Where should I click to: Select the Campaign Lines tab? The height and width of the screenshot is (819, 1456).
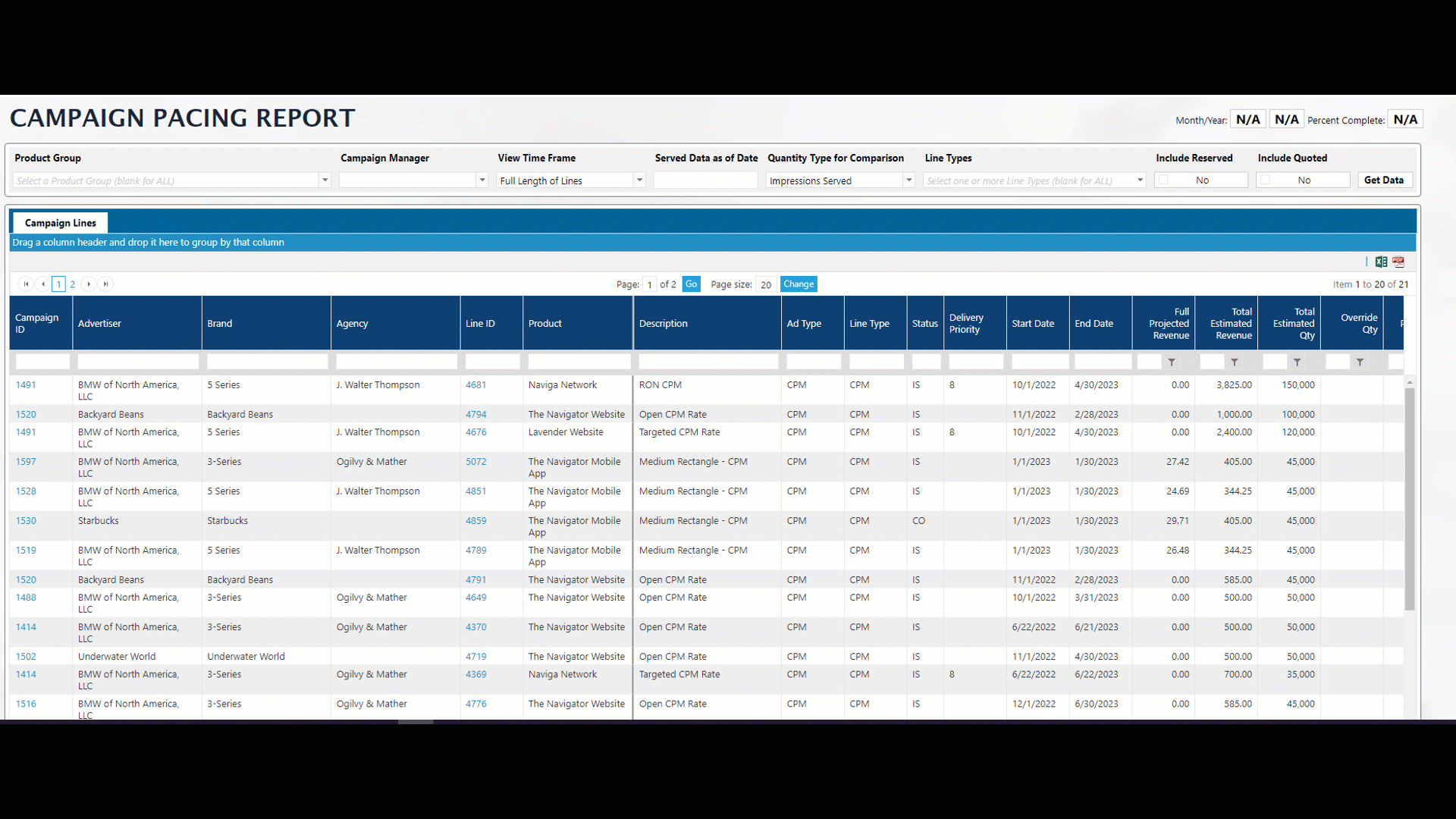click(60, 223)
